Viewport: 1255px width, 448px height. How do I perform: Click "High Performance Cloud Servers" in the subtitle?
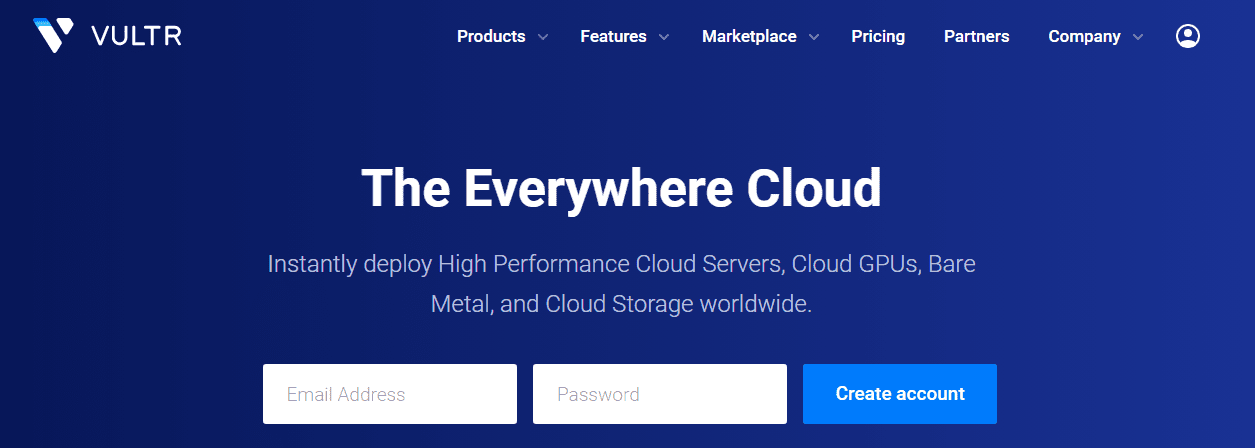(x=610, y=265)
